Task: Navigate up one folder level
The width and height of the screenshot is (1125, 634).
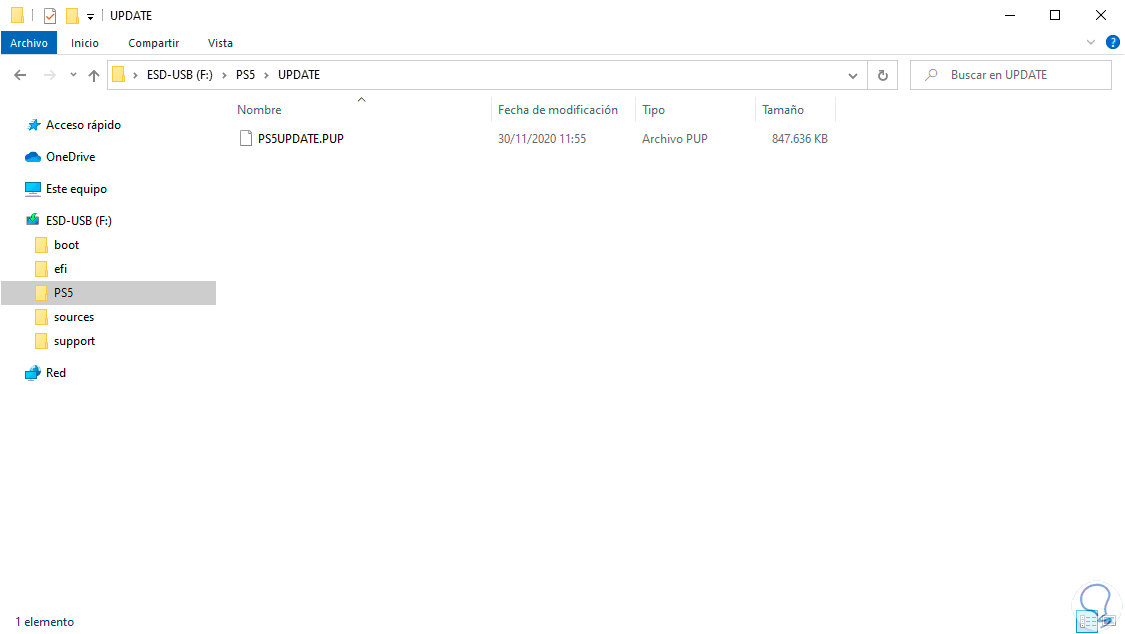Action: click(94, 75)
